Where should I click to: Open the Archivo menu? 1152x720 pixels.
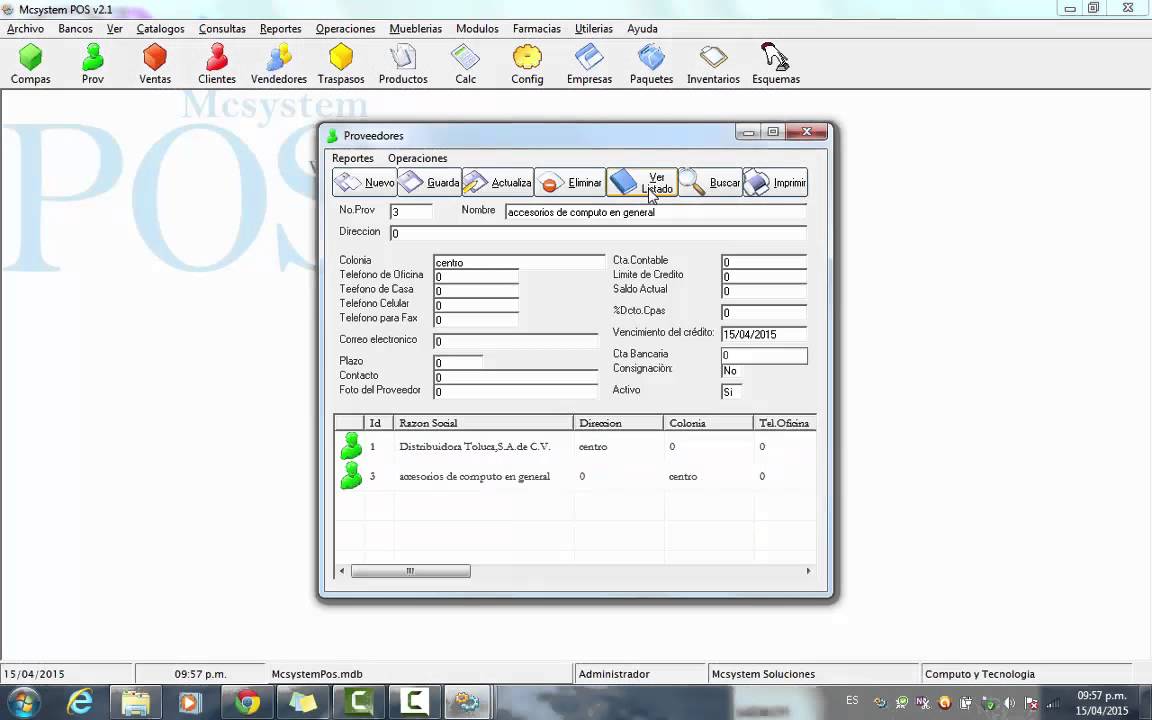[x=26, y=29]
